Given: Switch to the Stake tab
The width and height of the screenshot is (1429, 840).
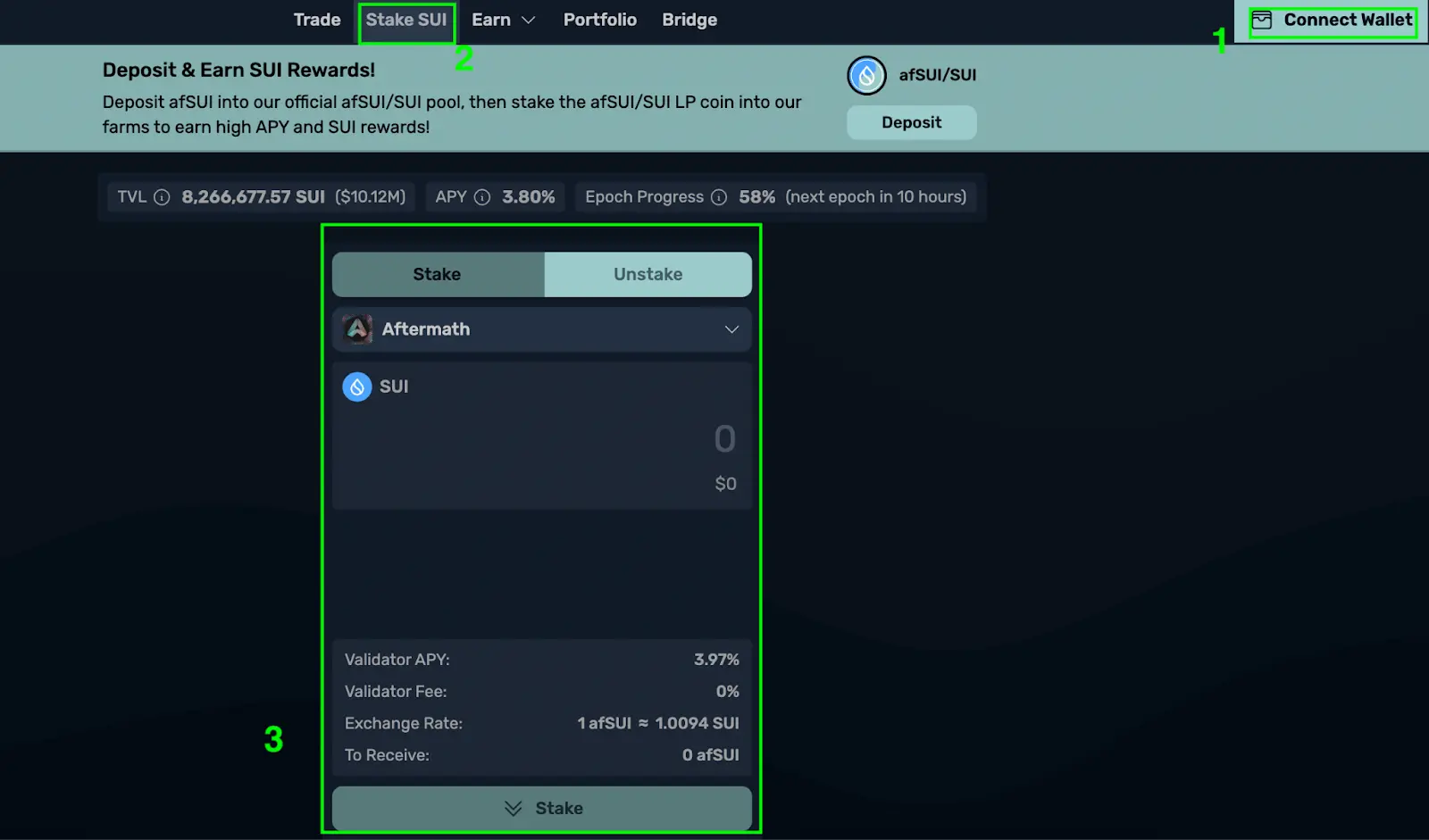Looking at the screenshot, I should coord(438,274).
